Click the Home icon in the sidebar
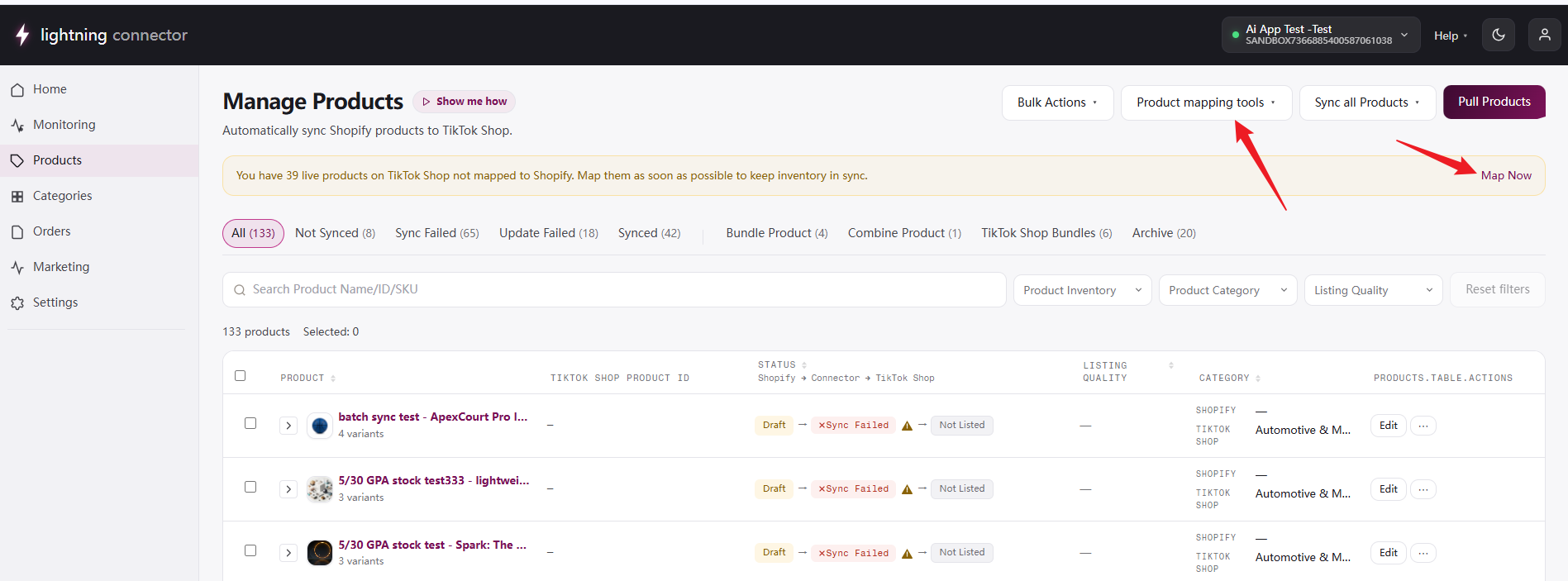 pyautogui.click(x=17, y=90)
